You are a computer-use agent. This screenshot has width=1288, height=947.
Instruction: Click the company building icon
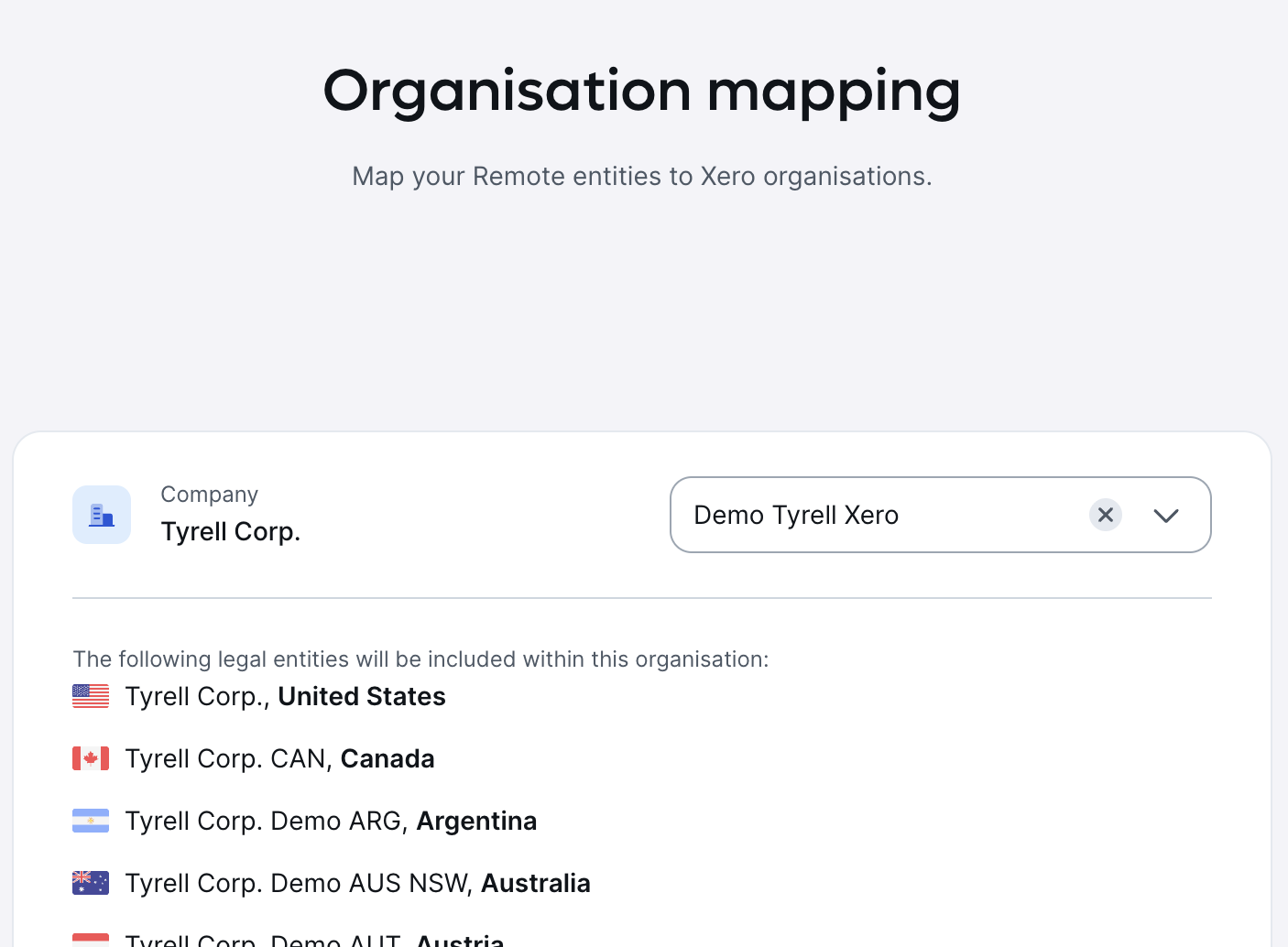tap(102, 515)
